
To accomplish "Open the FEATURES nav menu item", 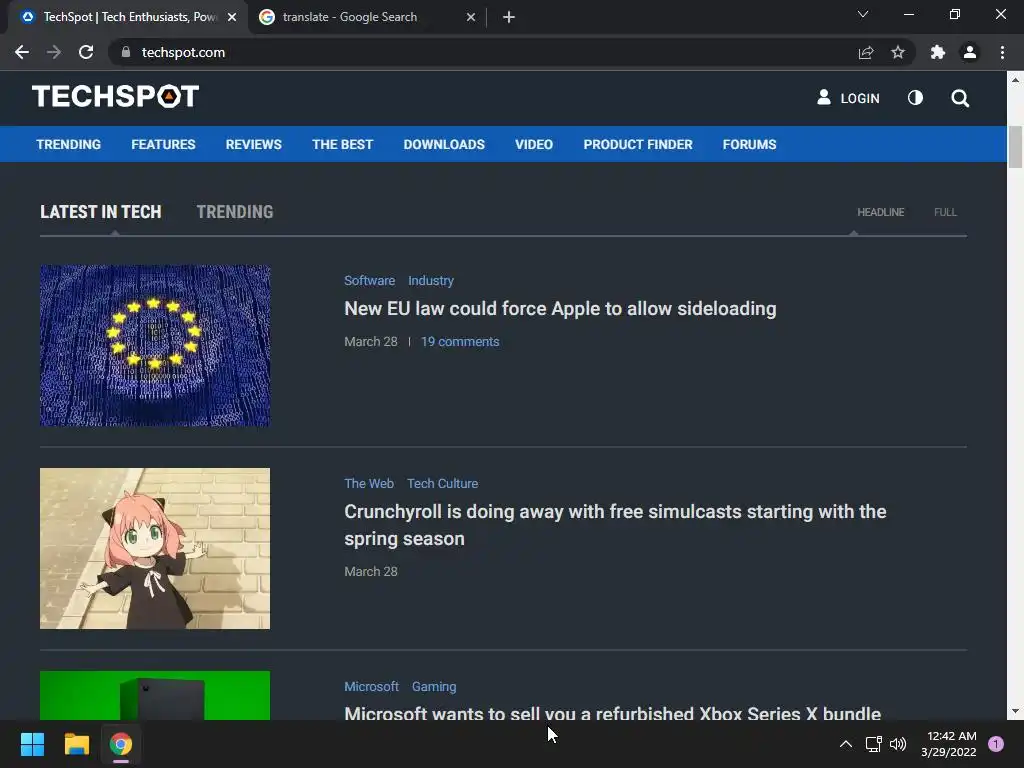I will click(163, 144).
